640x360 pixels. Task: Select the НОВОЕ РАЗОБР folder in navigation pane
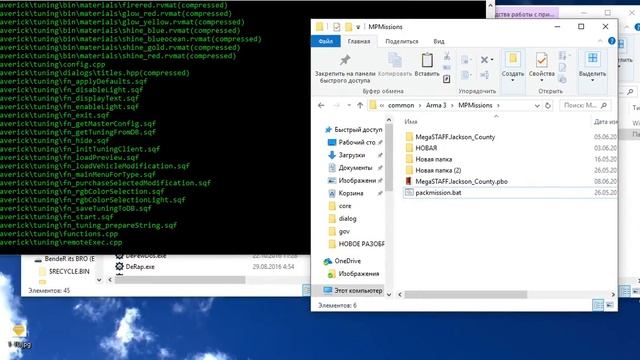coord(361,244)
